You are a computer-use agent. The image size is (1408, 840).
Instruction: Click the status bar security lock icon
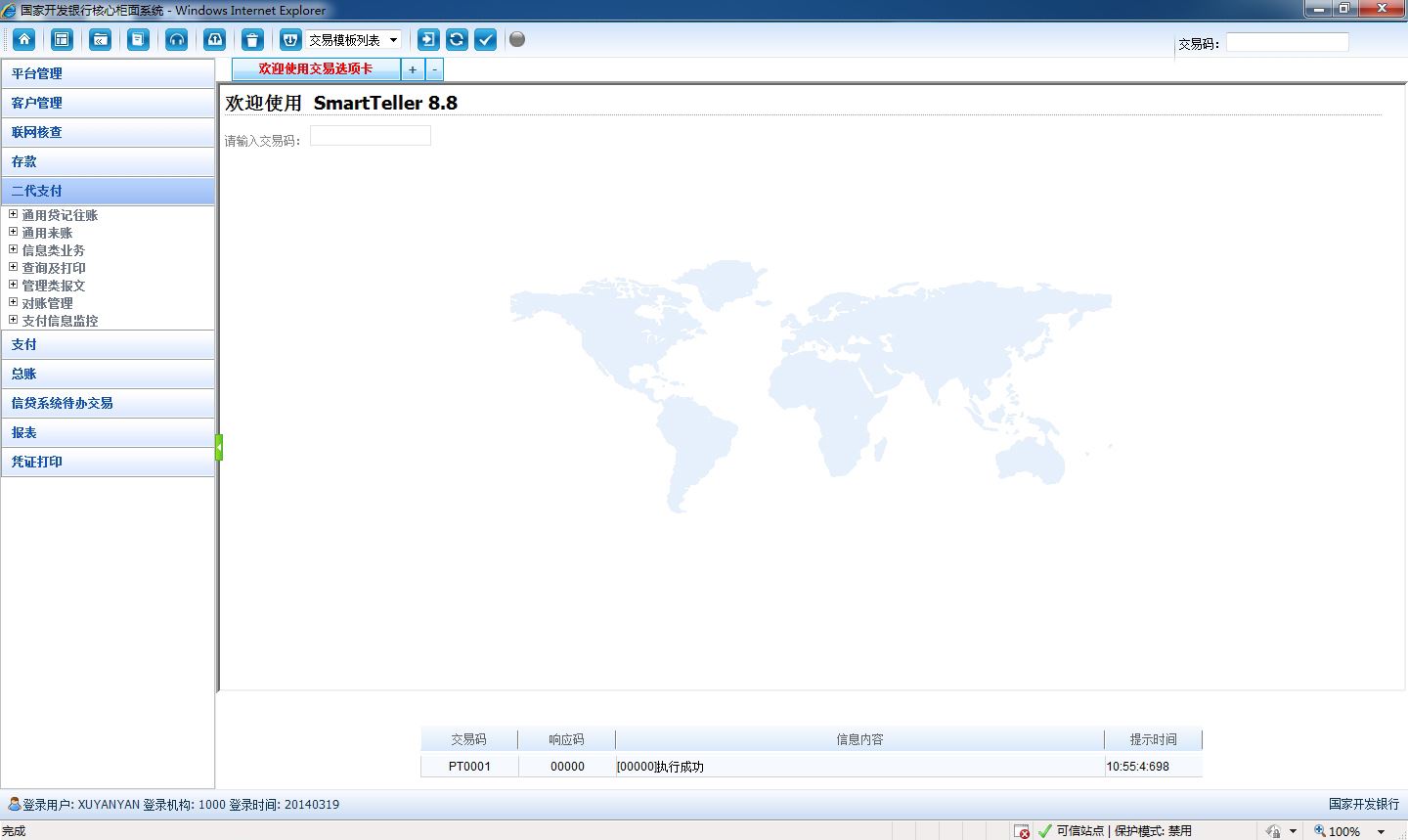click(1272, 831)
